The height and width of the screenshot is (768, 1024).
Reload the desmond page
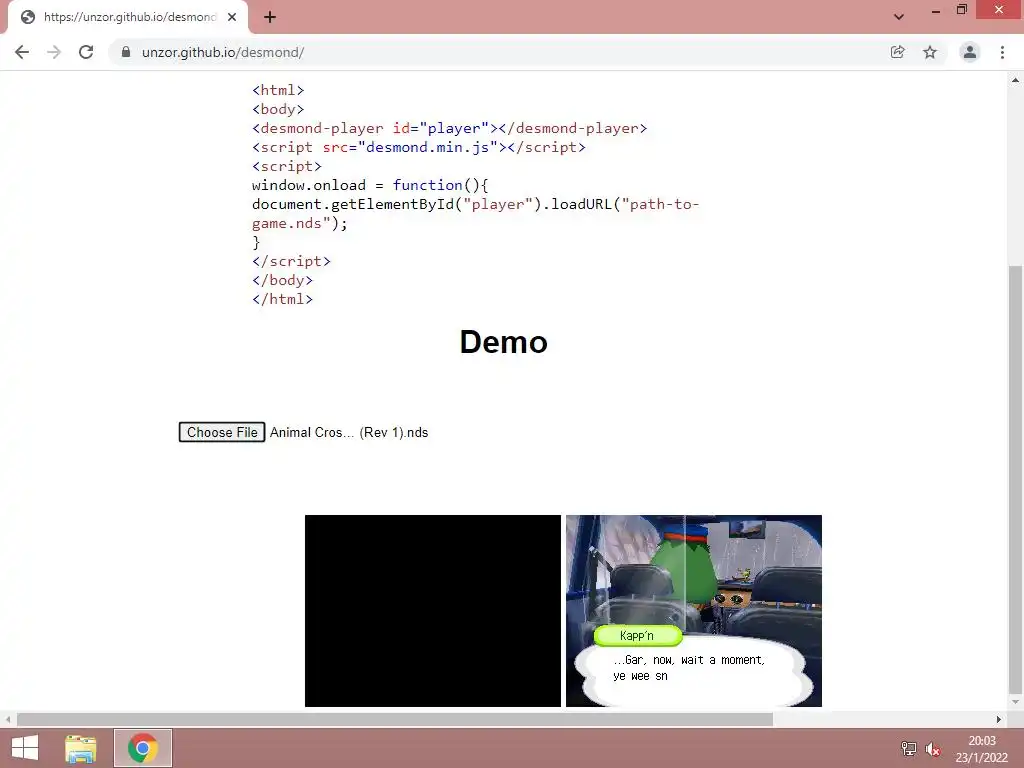pos(86,52)
